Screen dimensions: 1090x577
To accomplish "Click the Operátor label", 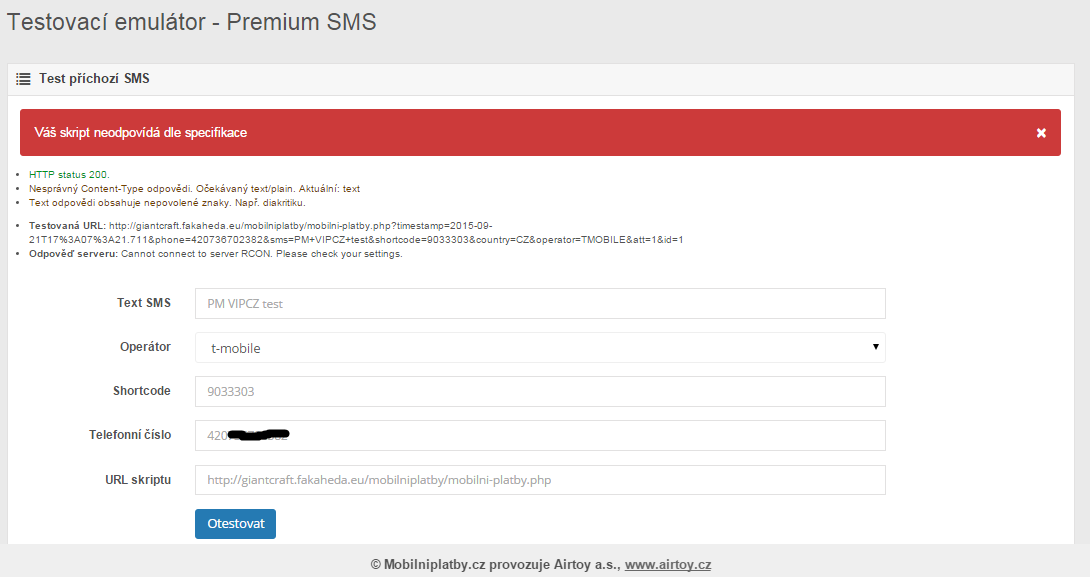I will click(145, 347).
